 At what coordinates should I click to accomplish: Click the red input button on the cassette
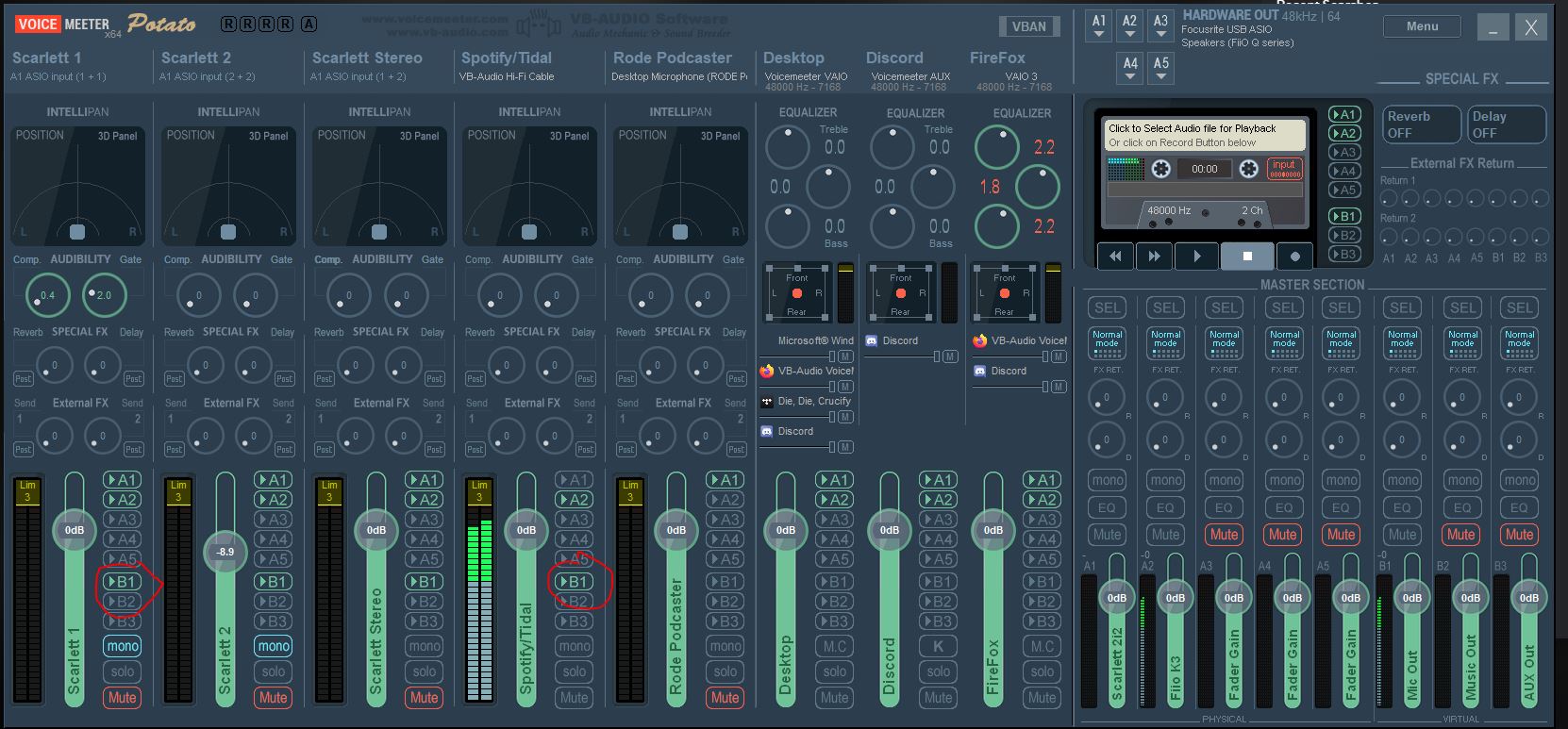tap(1284, 169)
